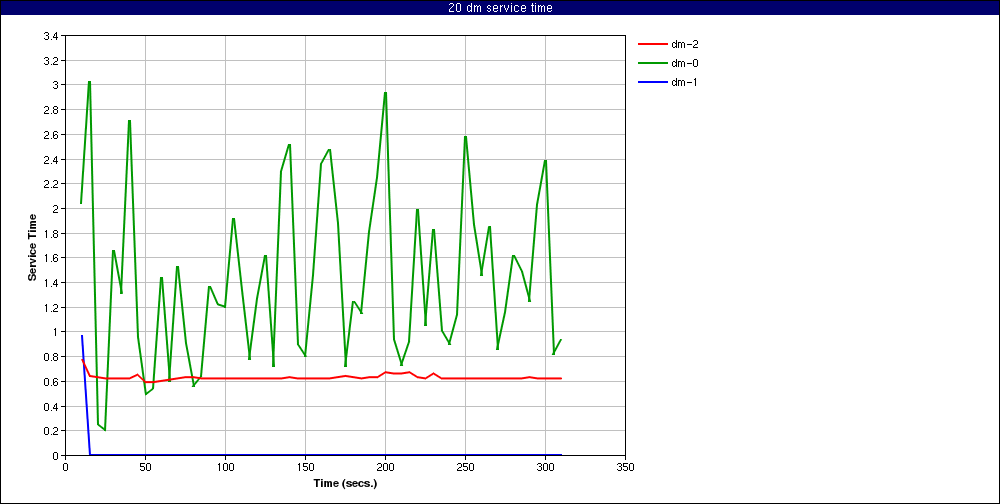Screen dimensions: 1000x504
Task: Click the red dm-2 legend line swatch
Action: pyautogui.click(x=652, y=44)
